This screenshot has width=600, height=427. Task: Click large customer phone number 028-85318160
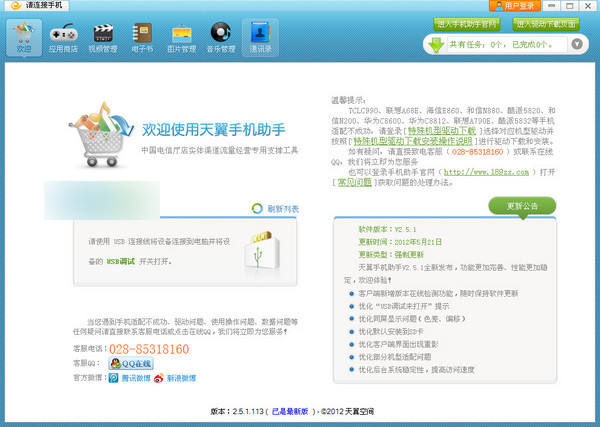(149, 349)
